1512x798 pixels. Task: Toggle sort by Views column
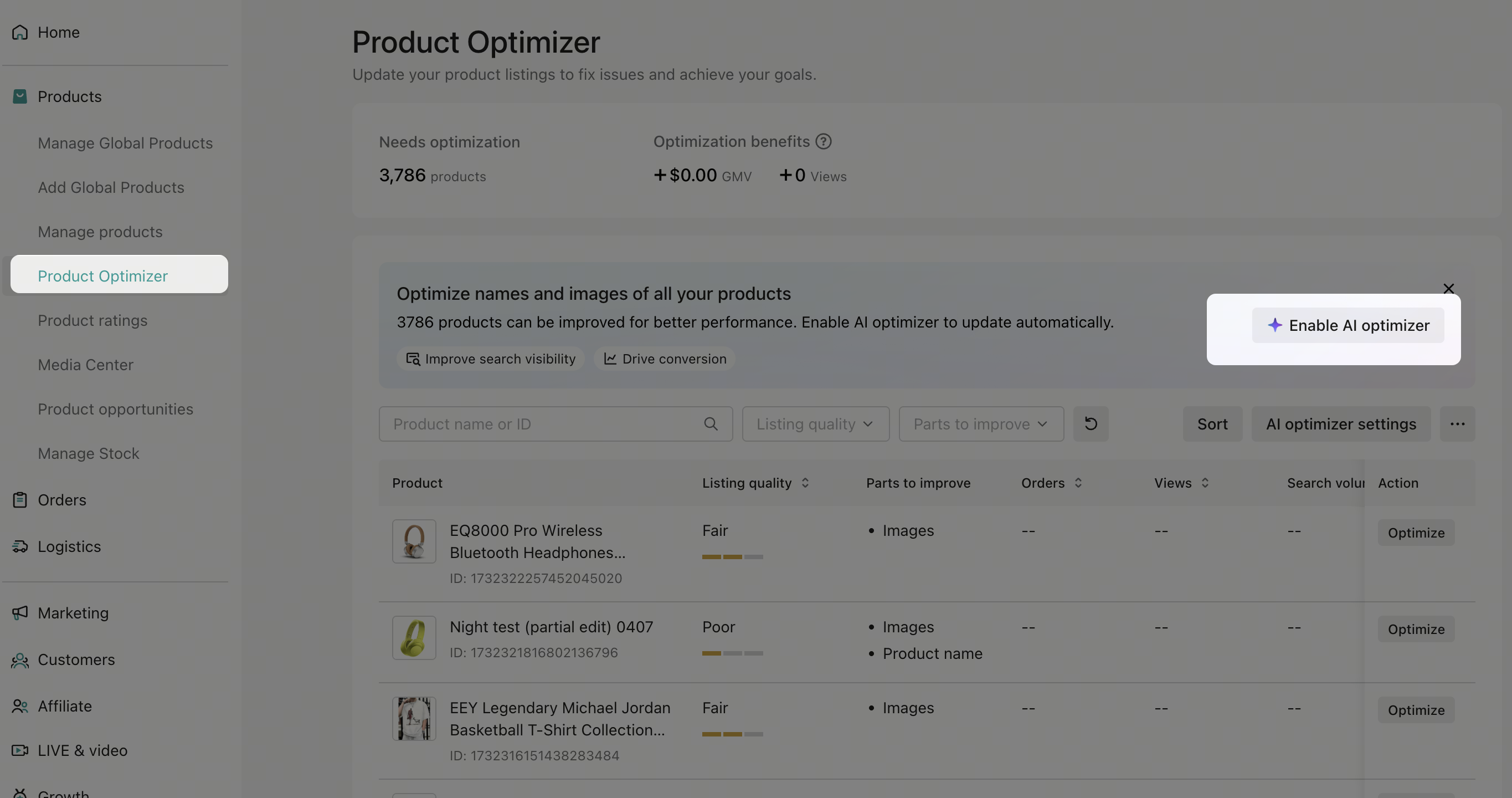click(x=1205, y=483)
